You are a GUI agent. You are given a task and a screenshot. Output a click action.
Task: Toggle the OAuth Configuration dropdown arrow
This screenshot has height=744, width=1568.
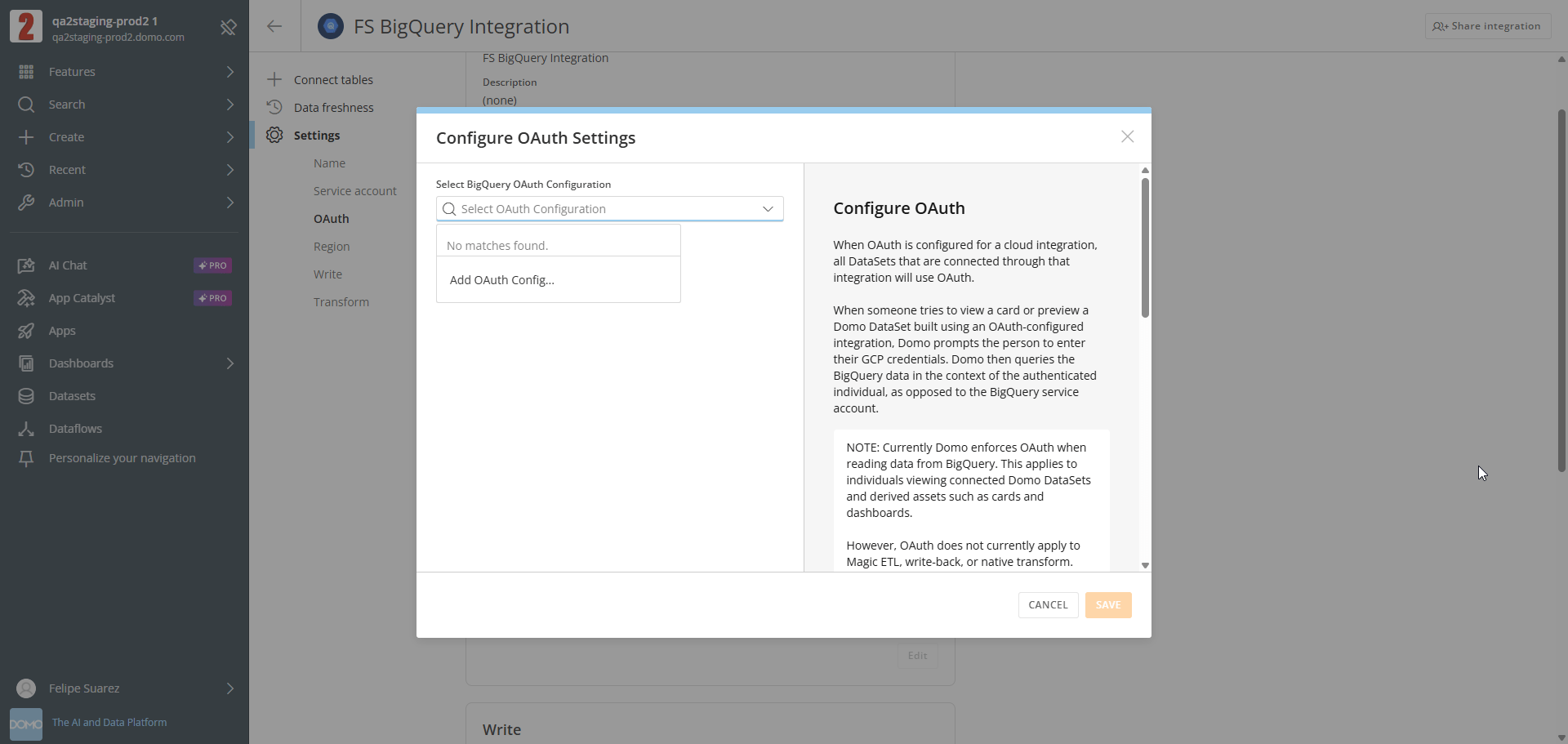768,209
